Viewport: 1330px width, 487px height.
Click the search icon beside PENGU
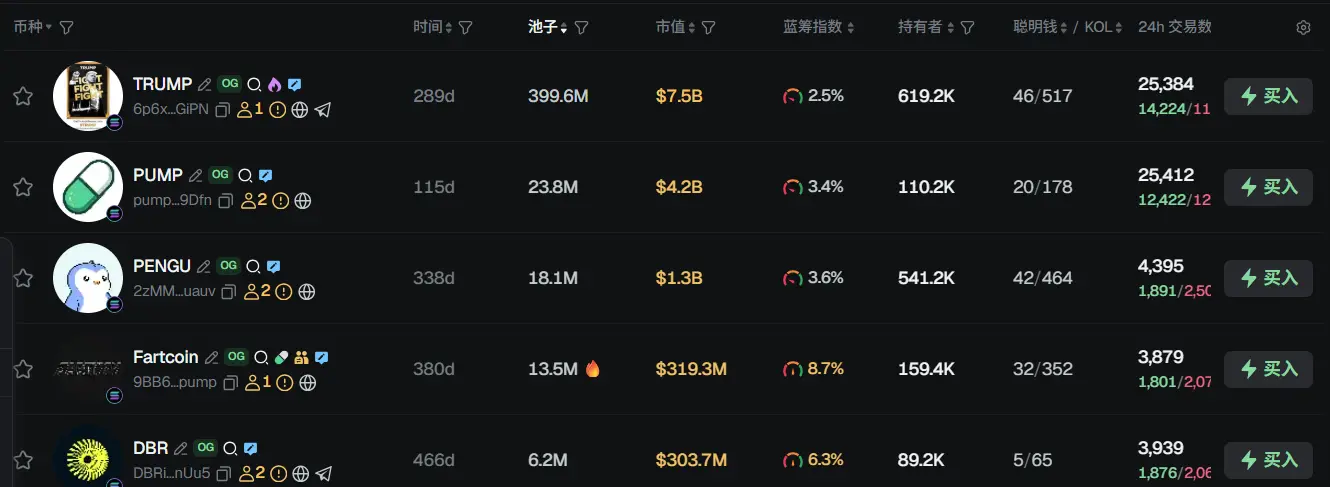coord(254,267)
